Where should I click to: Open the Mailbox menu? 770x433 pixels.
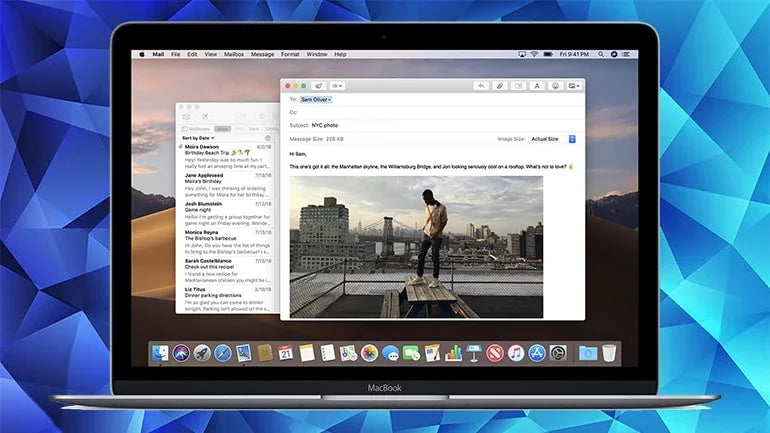click(234, 54)
